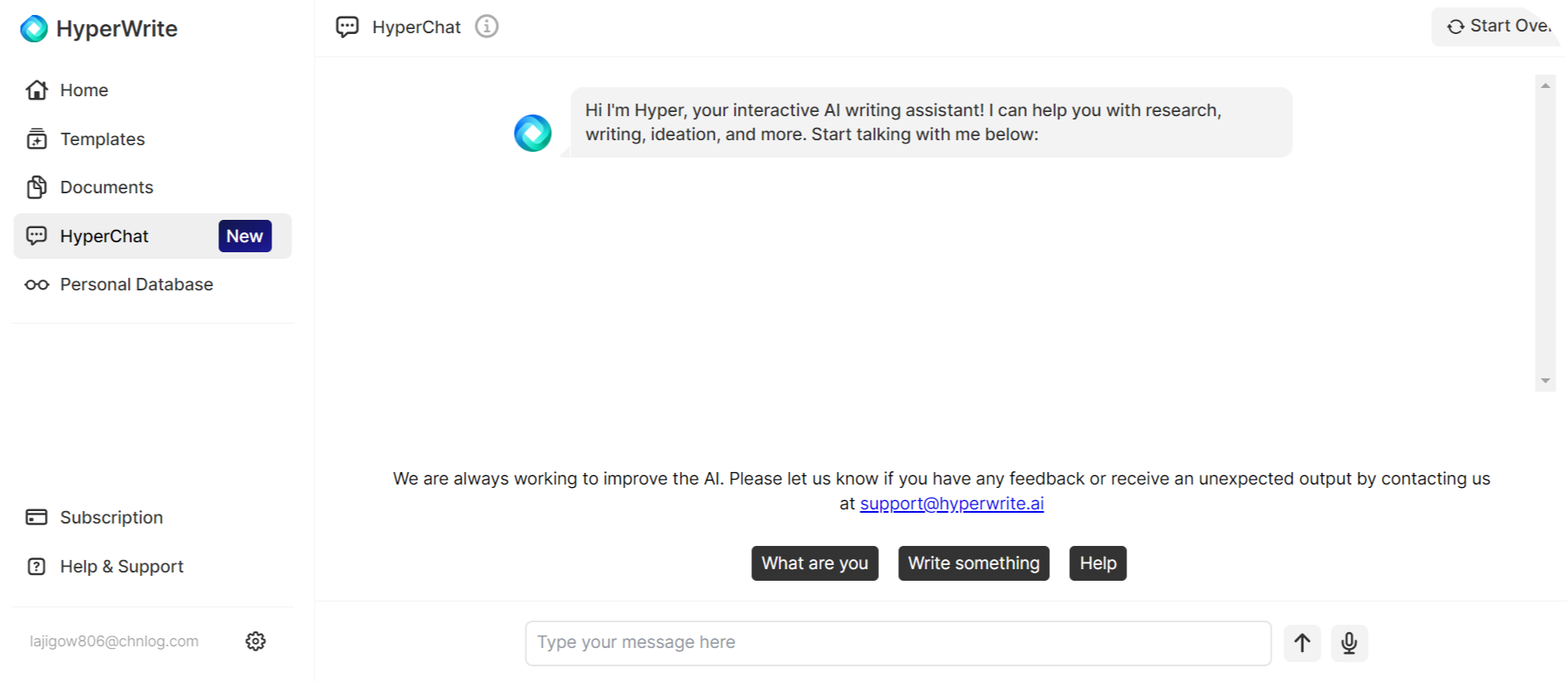The width and height of the screenshot is (1568, 682).
Task: Open the Subscription page
Action: tap(110, 518)
